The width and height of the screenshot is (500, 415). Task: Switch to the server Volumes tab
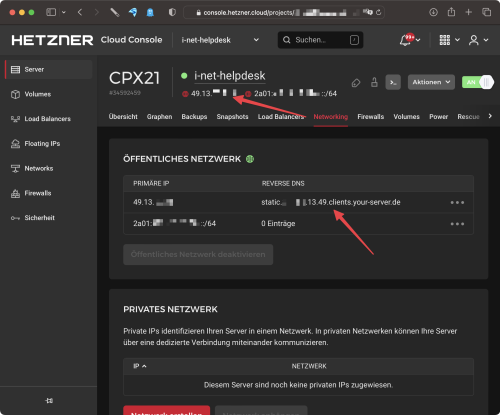(x=406, y=117)
